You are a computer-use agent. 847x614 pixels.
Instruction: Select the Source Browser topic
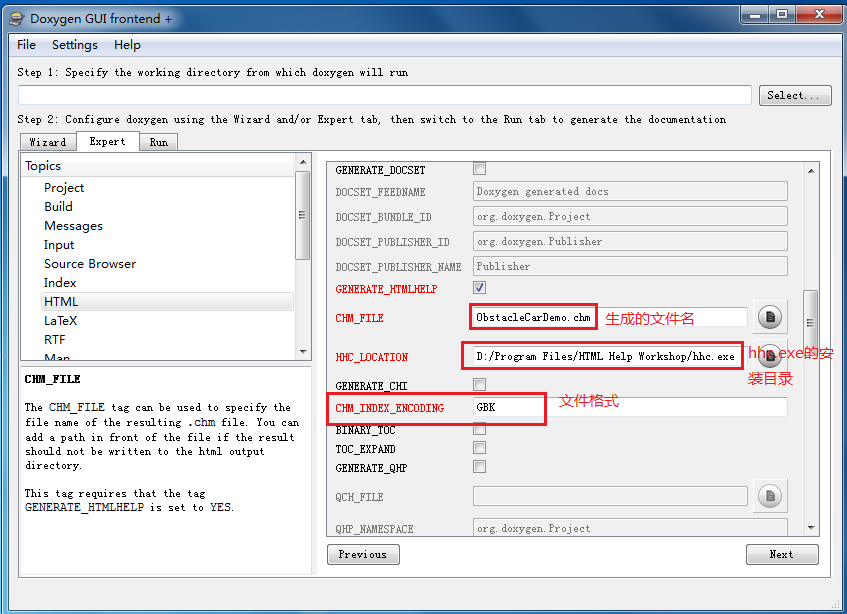pos(90,264)
